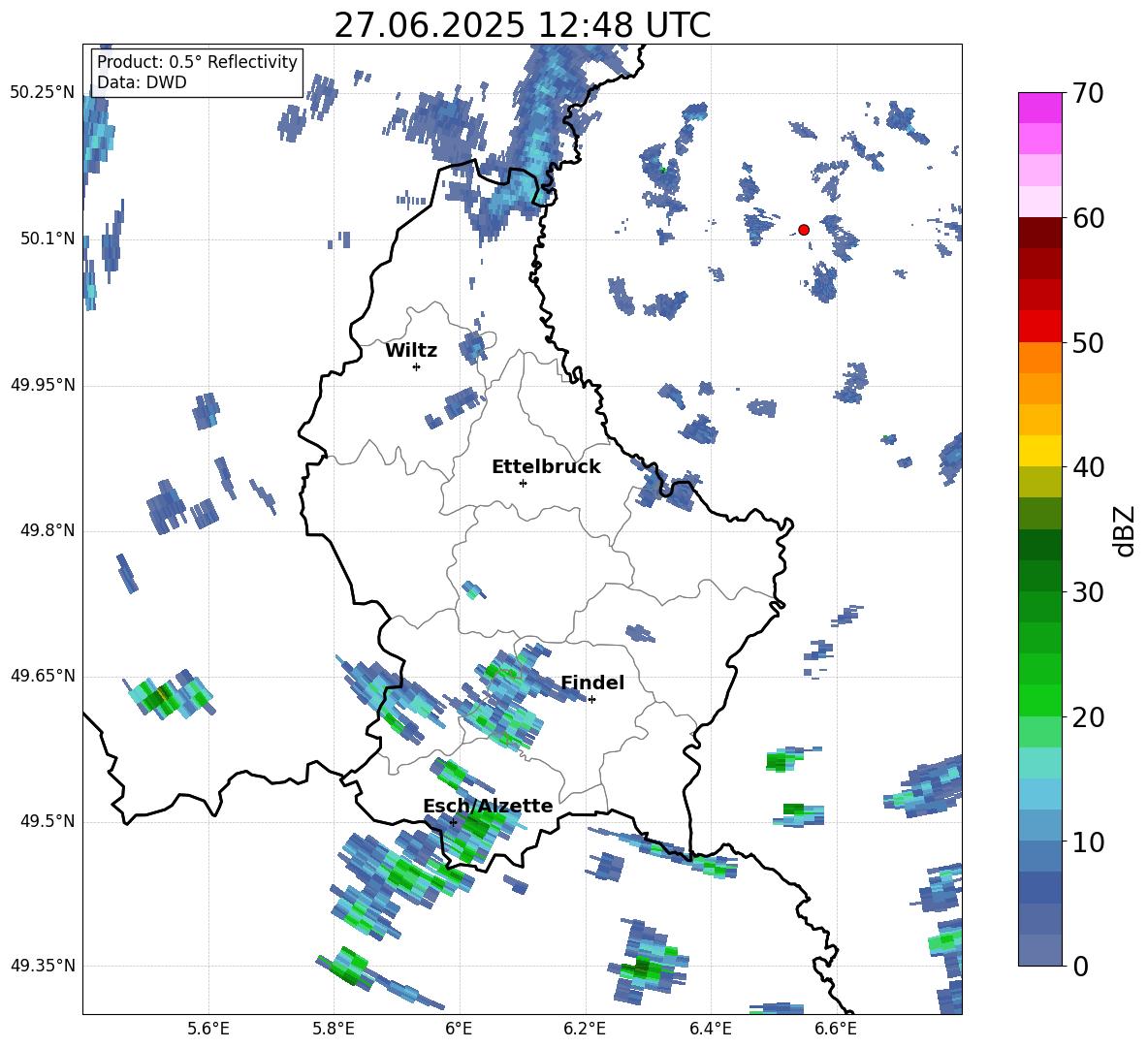Click the Findel city label
This screenshot has height=1048, width=1148.
point(592,683)
